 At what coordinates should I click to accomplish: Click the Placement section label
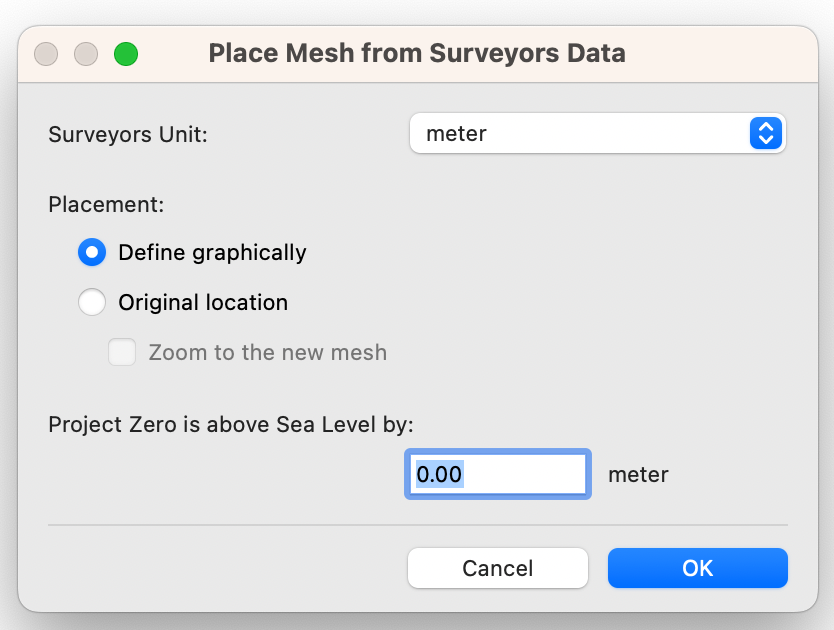pos(106,204)
